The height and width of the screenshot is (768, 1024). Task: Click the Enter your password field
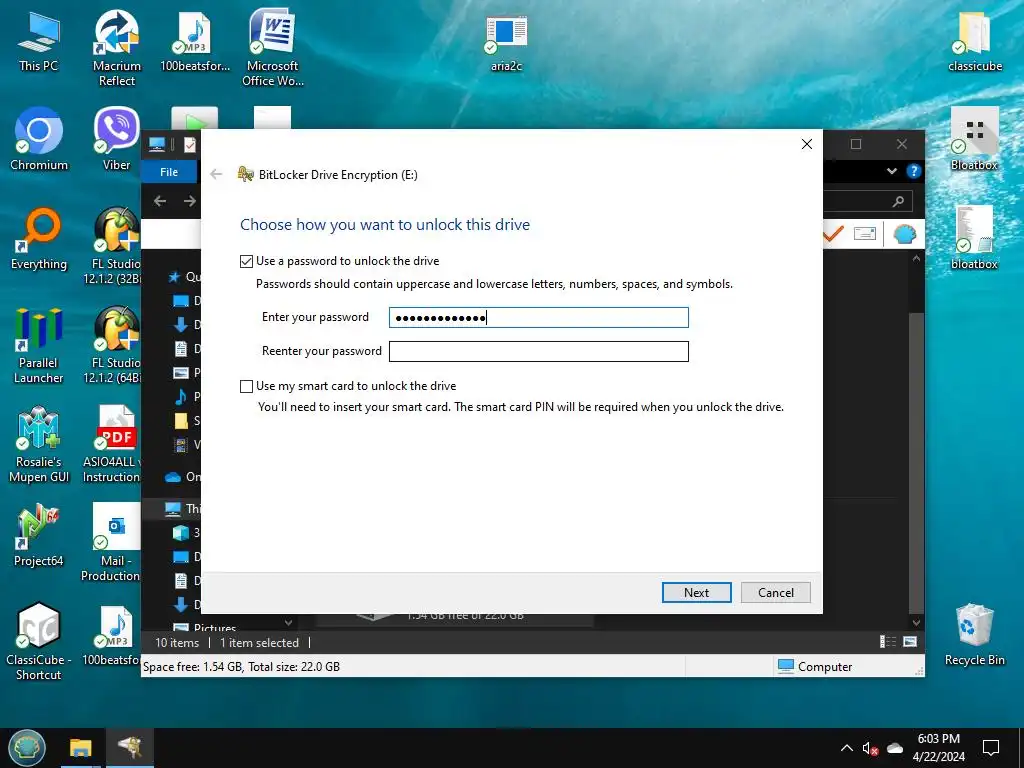tap(539, 317)
